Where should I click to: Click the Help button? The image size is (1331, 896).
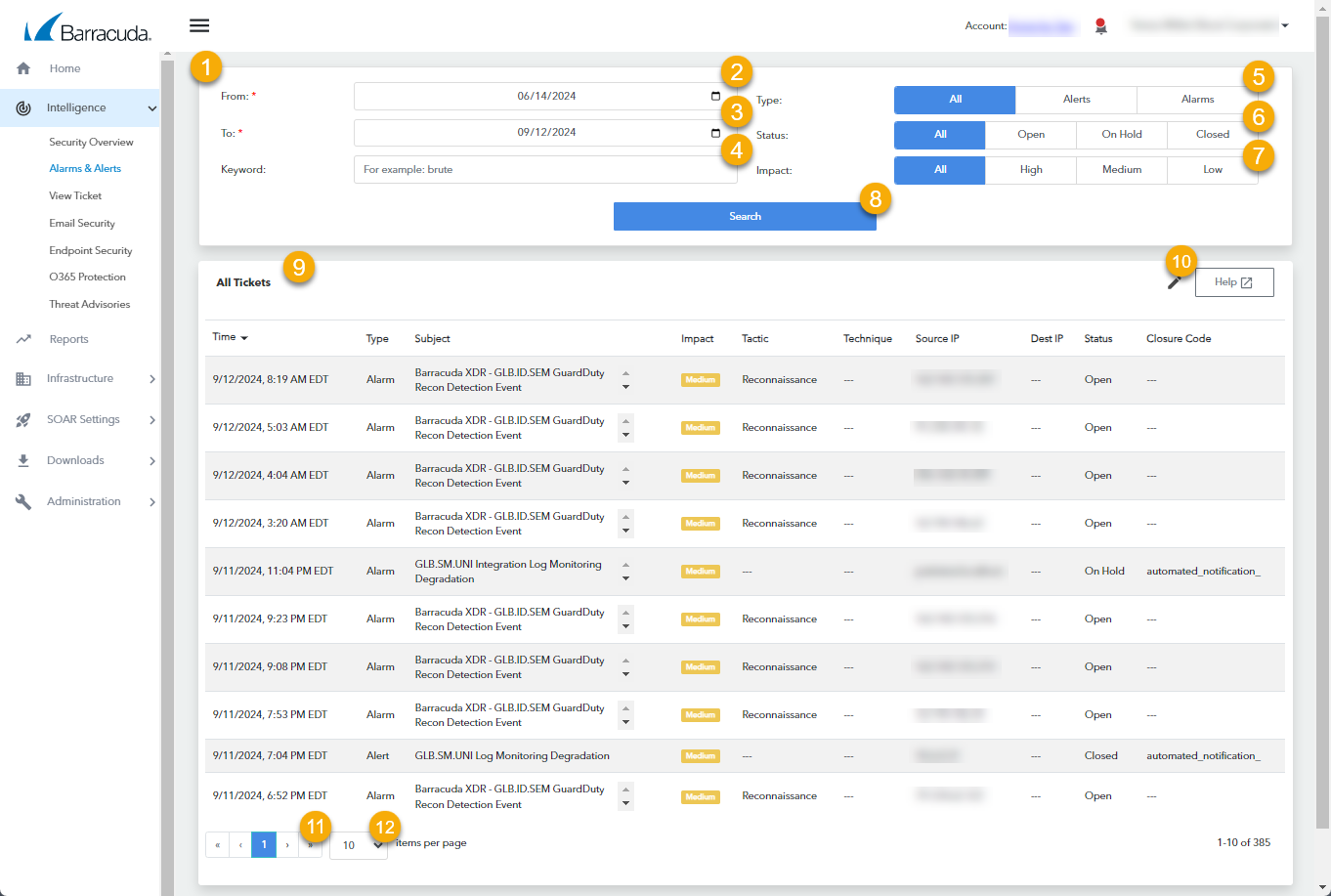[1234, 282]
